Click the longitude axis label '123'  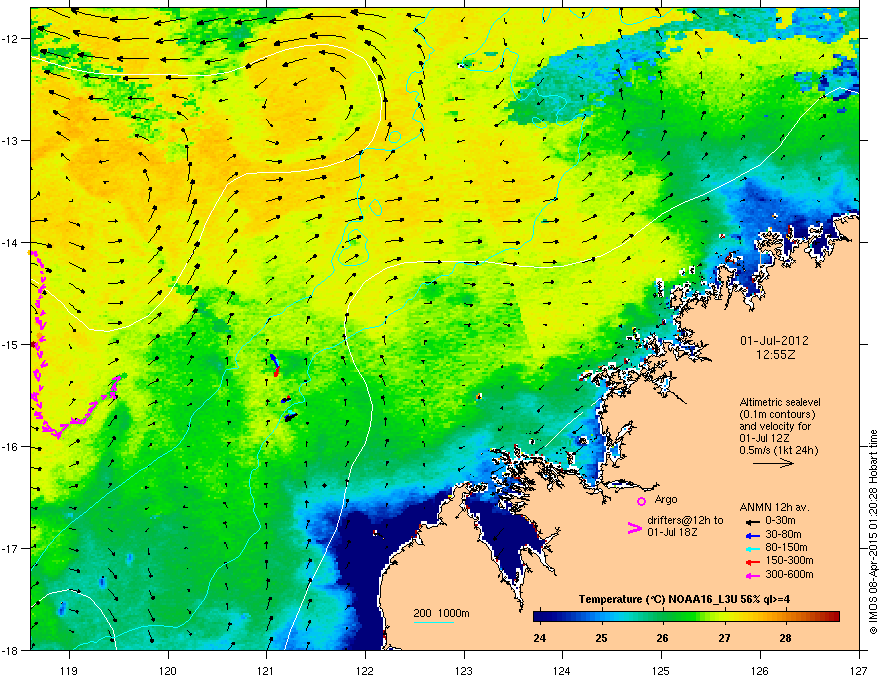tap(464, 670)
